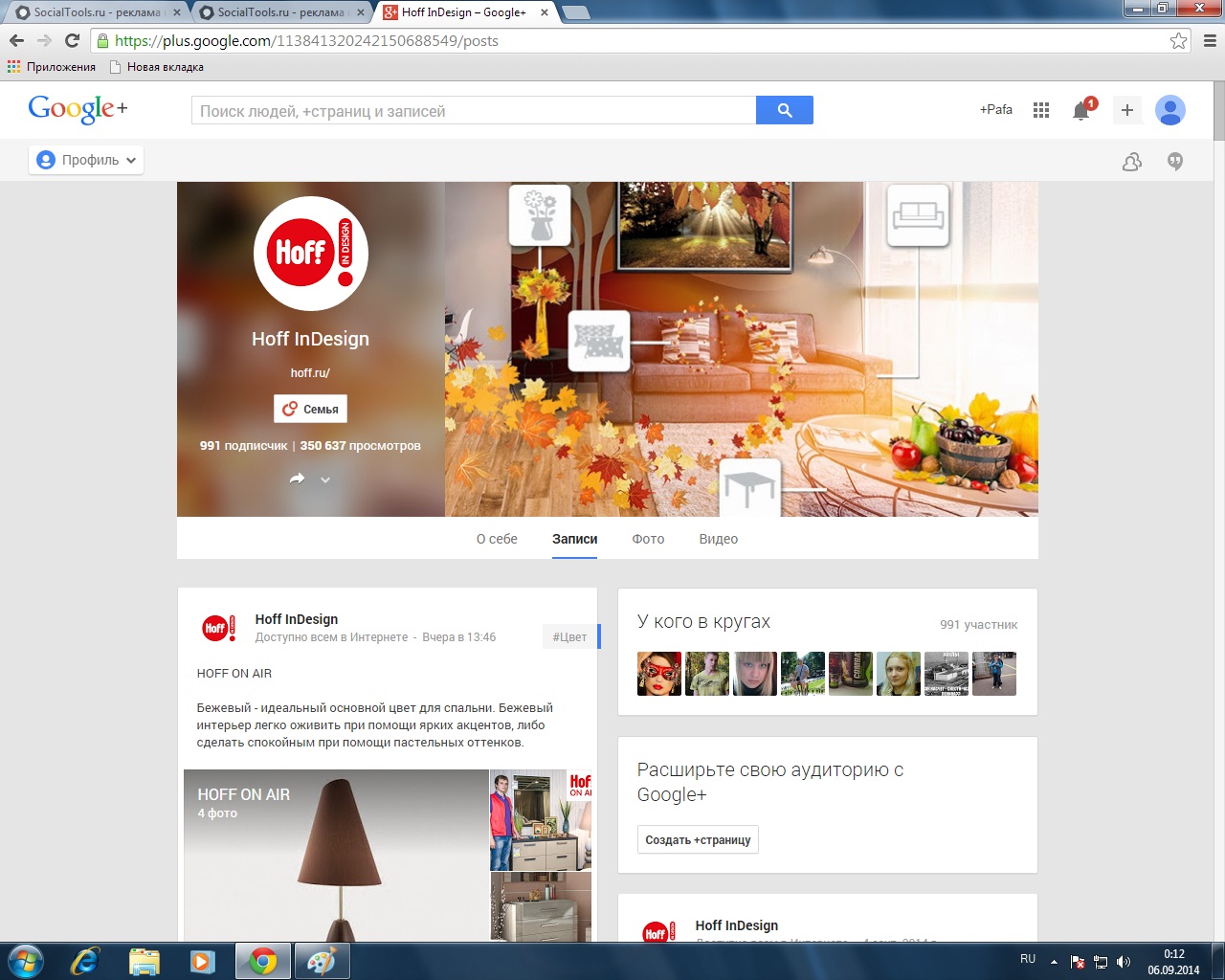The width and height of the screenshot is (1225, 980).
Task: Launch Internet Explorer from taskbar
Action: click(85, 961)
